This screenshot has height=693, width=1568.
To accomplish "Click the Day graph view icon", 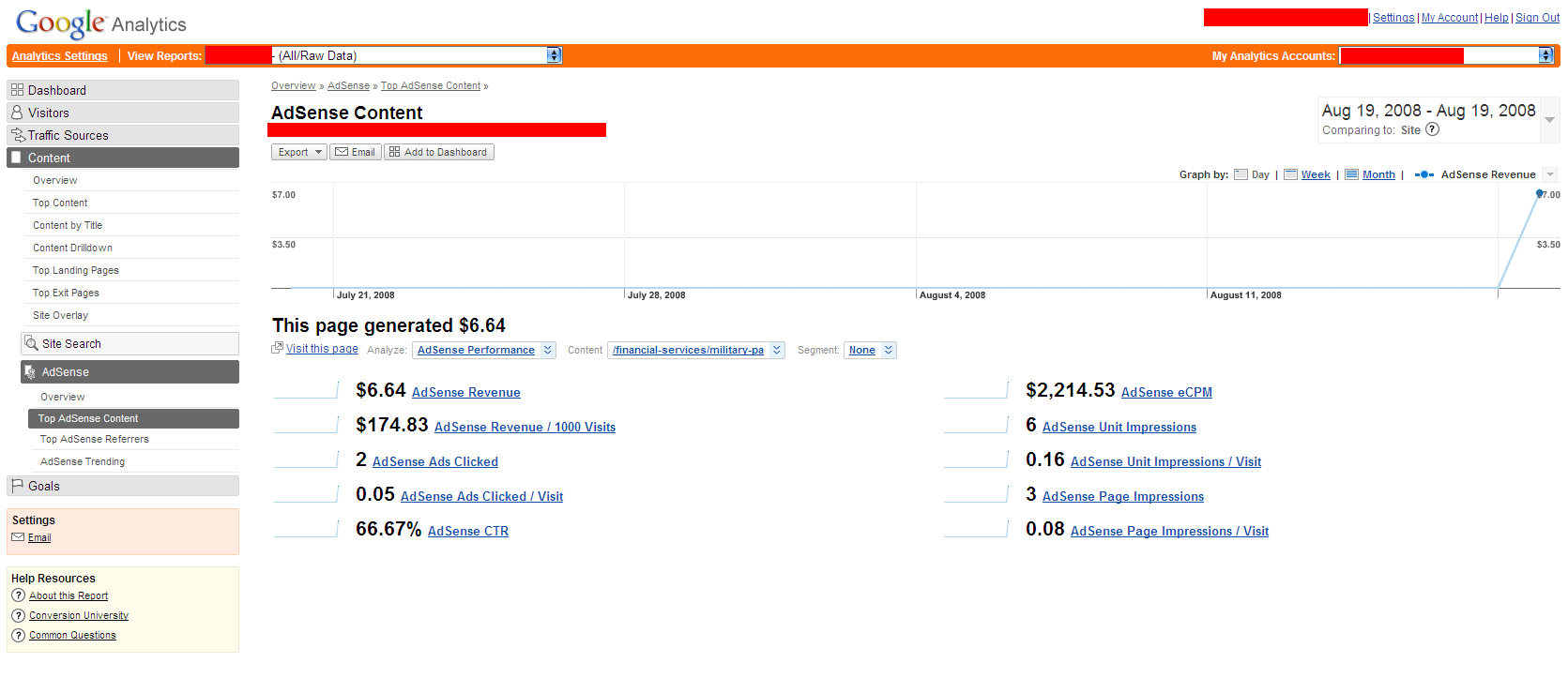I will pyautogui.click(x=1241, y=174).
